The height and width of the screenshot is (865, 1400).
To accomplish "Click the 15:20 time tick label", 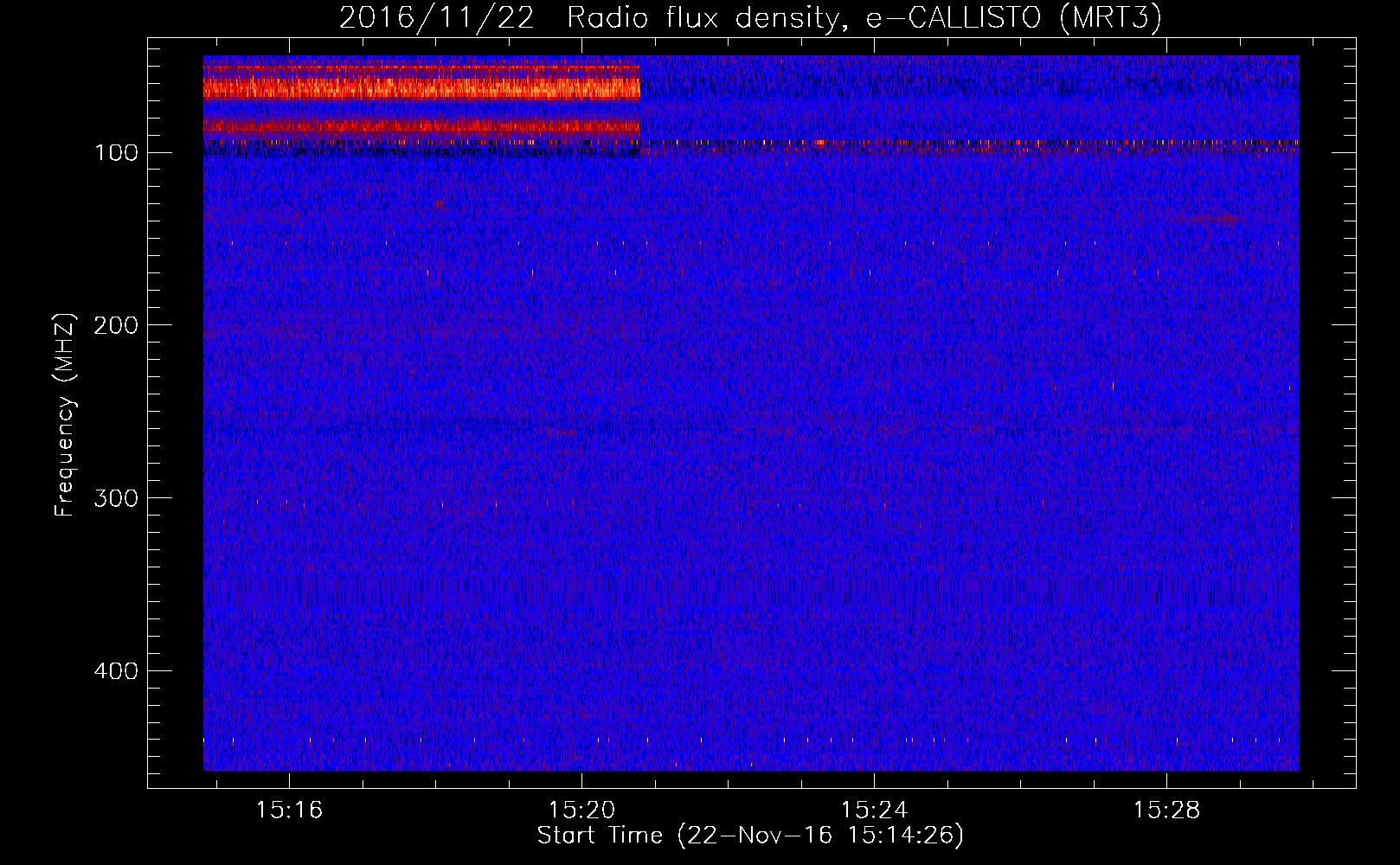I will 582,810.
